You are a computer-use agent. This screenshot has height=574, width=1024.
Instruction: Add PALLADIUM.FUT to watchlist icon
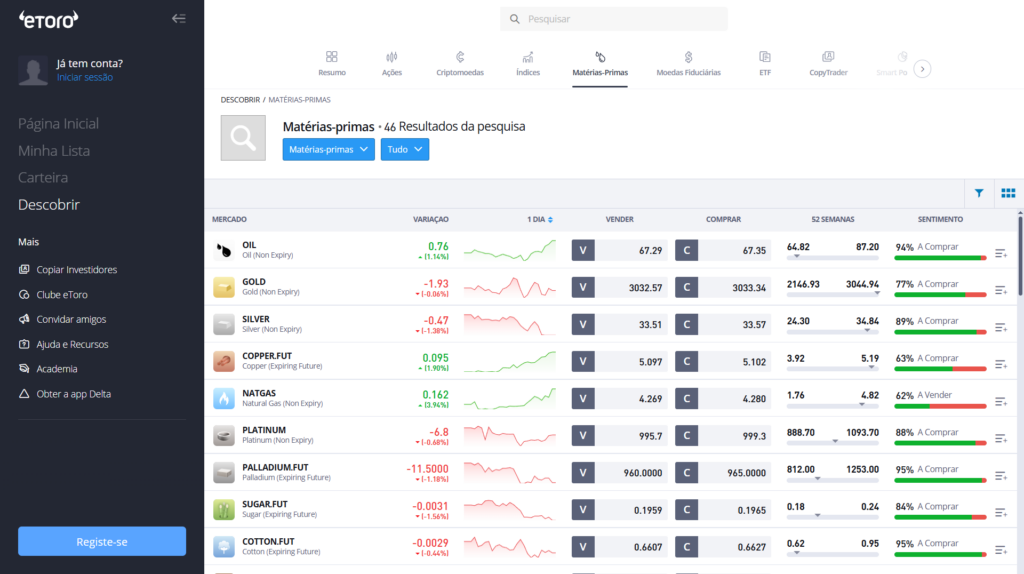click(x=1000, y=475)
